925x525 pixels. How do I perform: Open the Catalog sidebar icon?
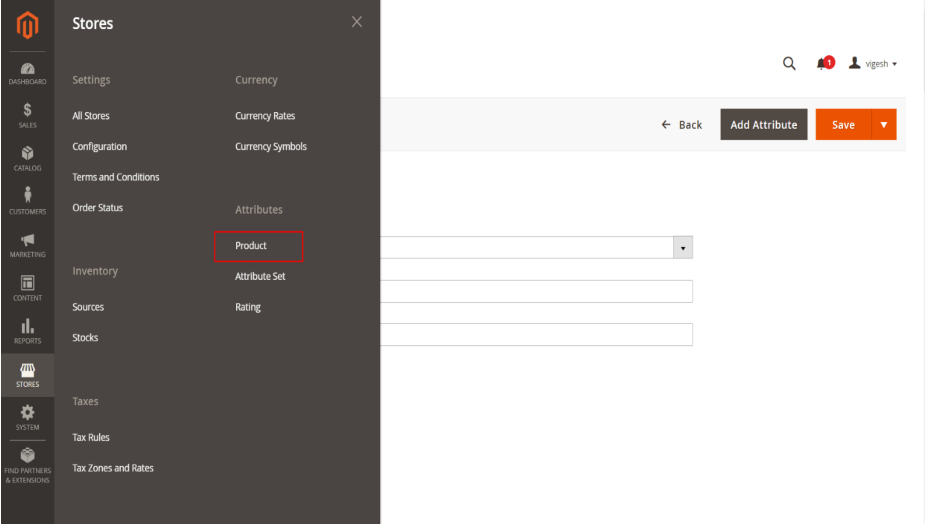point(27,158)
